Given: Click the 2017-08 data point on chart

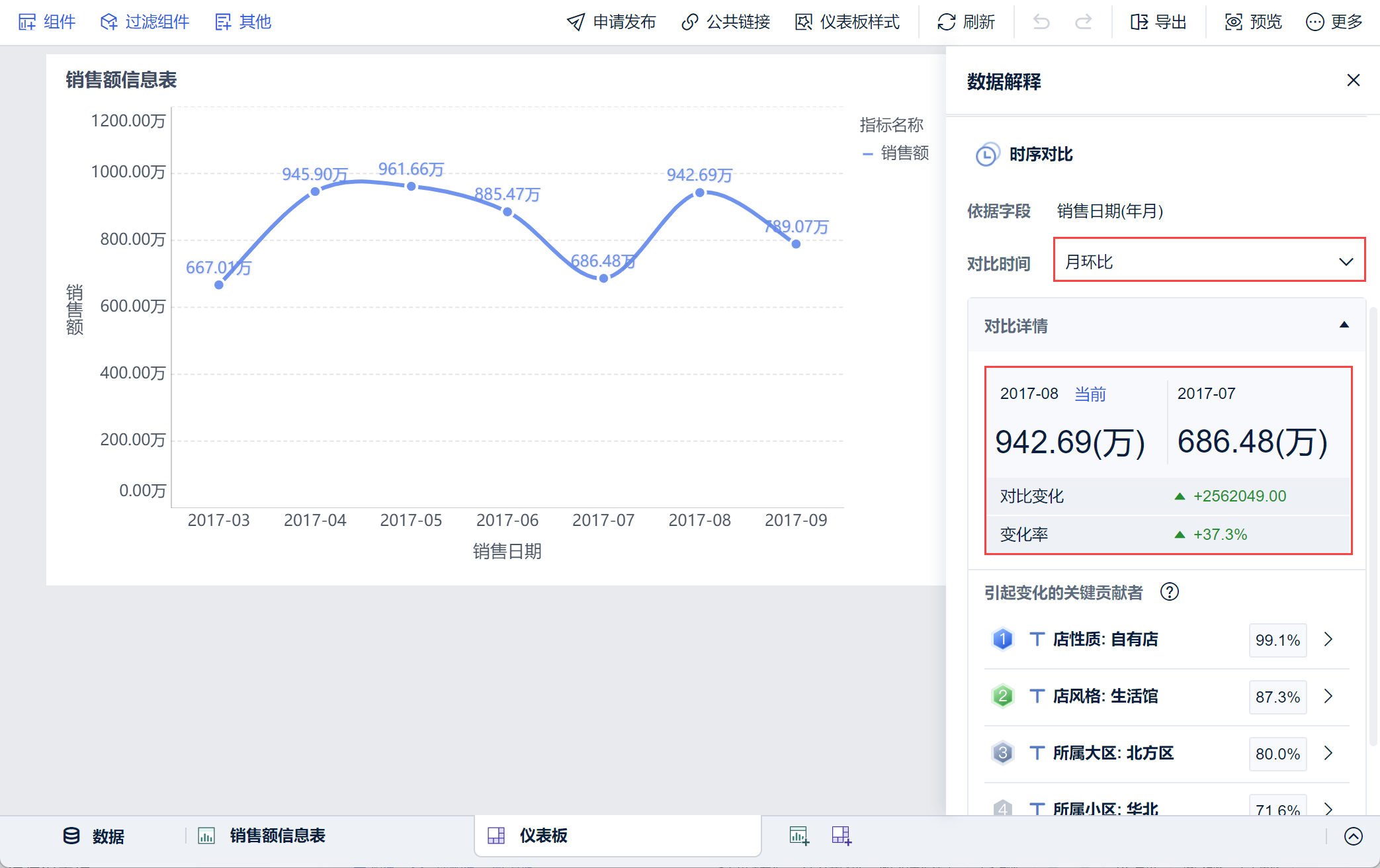Looking at the screenshot, I should [699, 193].
